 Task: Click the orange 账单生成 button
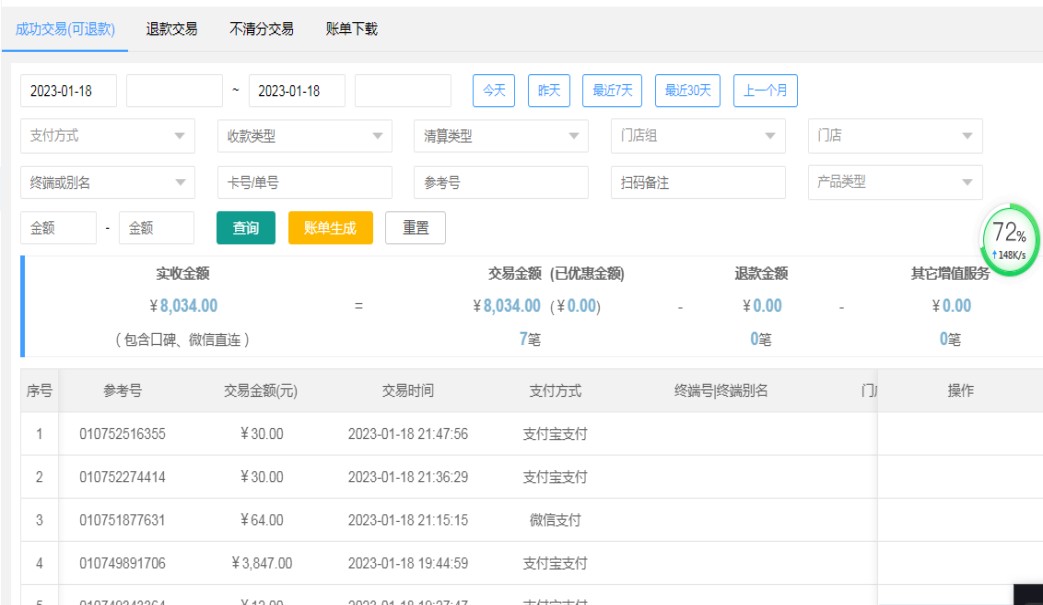(x=330, y=228)
